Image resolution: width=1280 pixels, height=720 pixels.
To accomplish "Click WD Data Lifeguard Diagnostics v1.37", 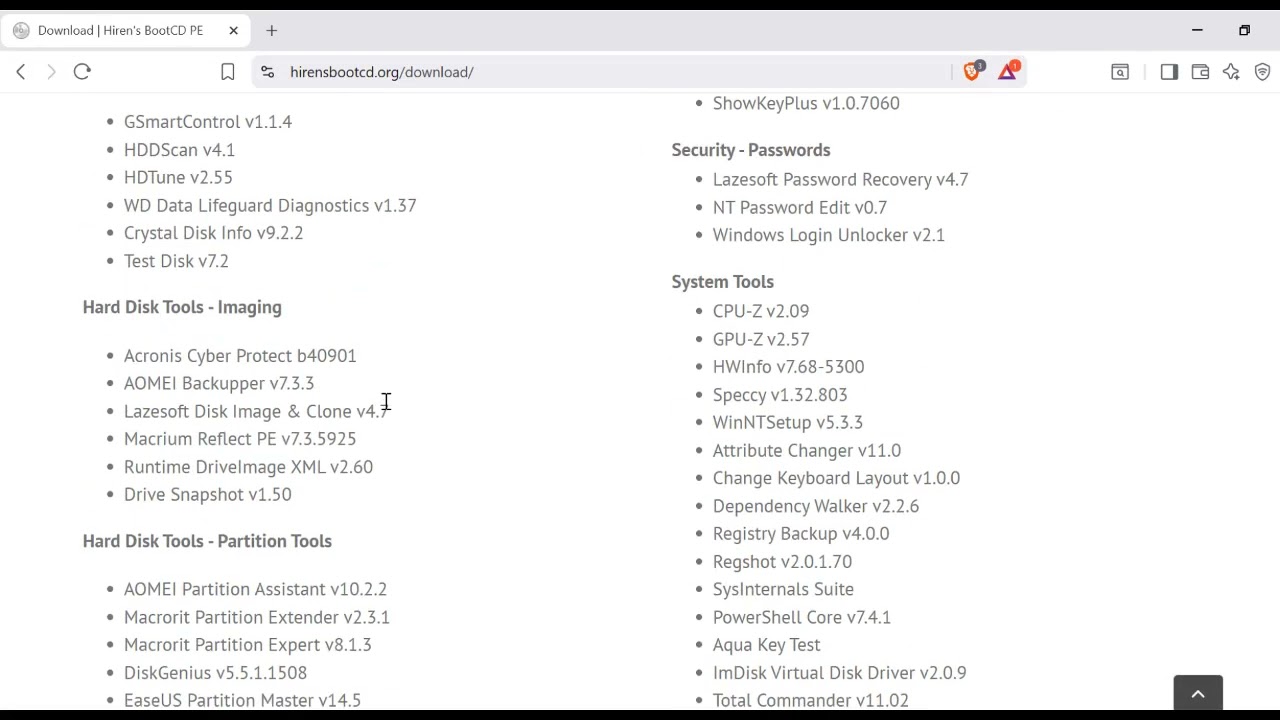I will click(x=270, y=205).
